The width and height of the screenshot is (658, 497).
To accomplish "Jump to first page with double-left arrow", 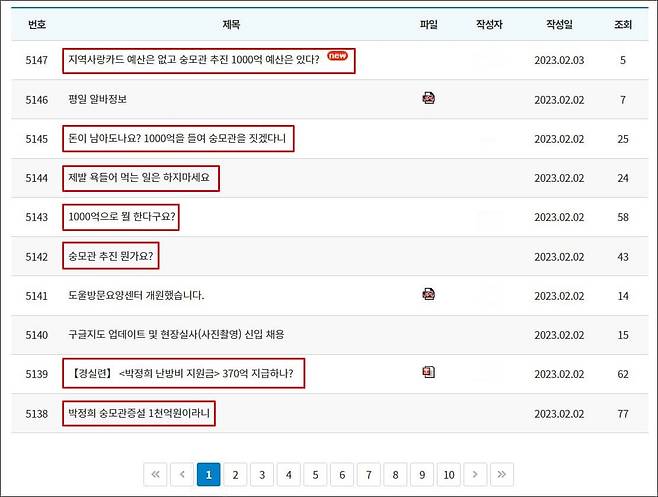I will coord(156,474).
